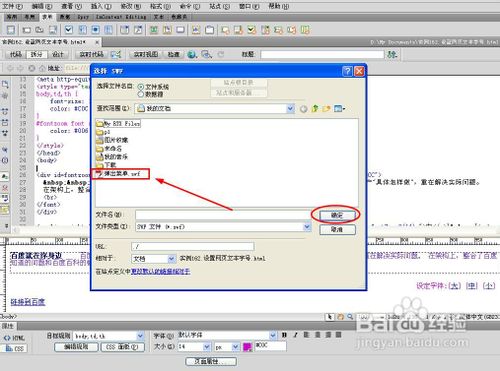The width and height of the screenshot is (500, 371).
Task: Open the change default link relative link
Action: pyautogui.click(x=160, y=272)
